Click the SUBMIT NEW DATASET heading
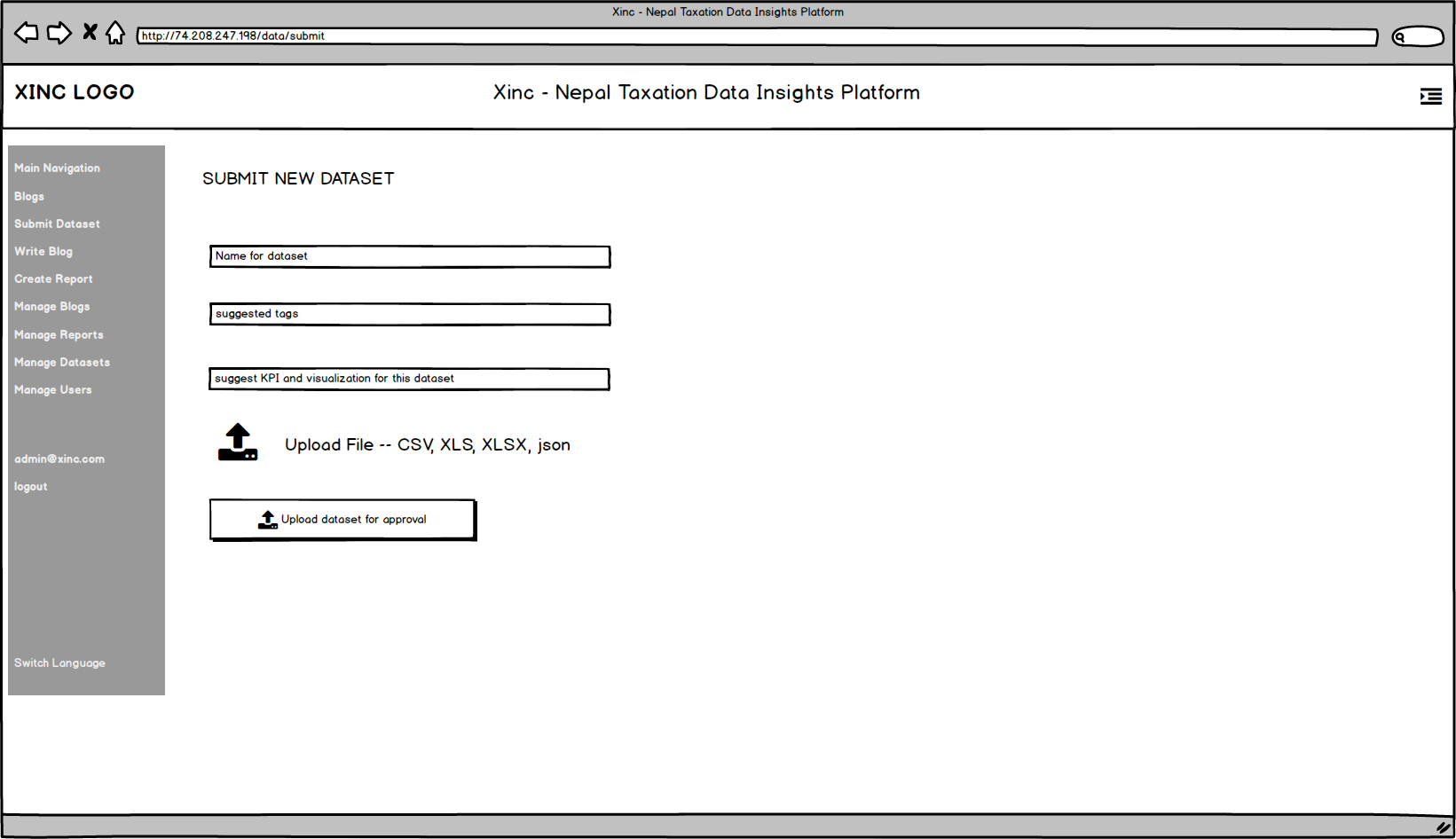Viewport: 1456px width, 839px height. point(298,178)
